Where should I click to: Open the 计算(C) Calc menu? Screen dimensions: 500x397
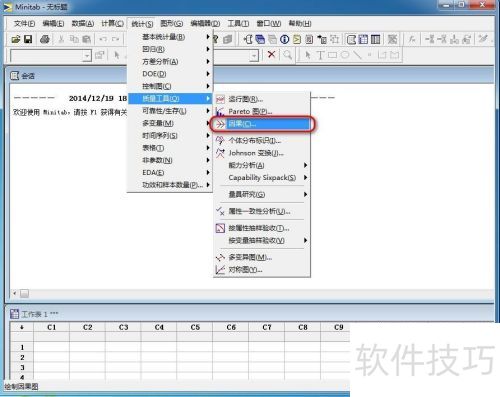(112, 23)
